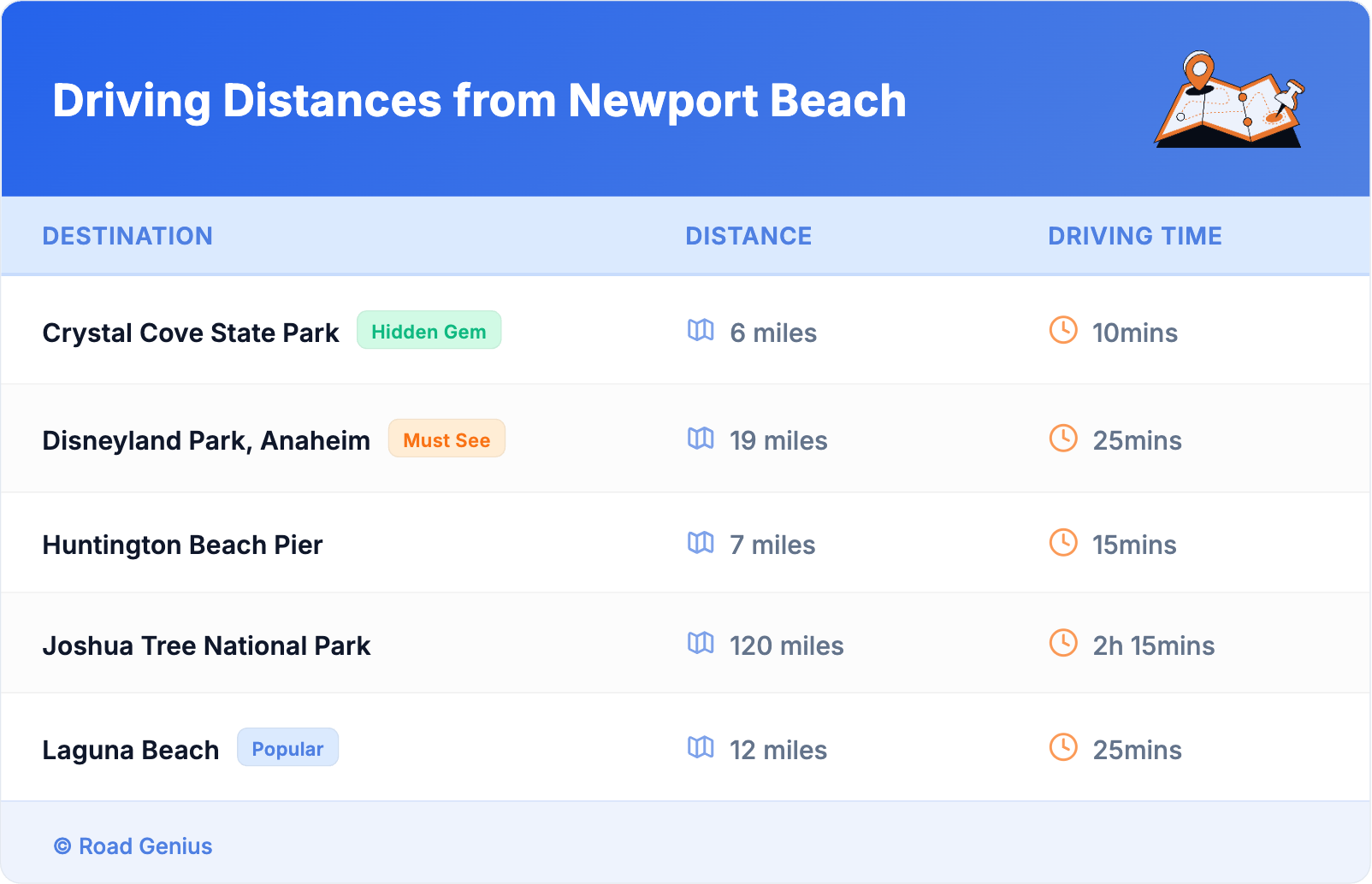This screenshot has height=884, width=1372.
Task: Click the Distance column header
Action: [748, 236]
